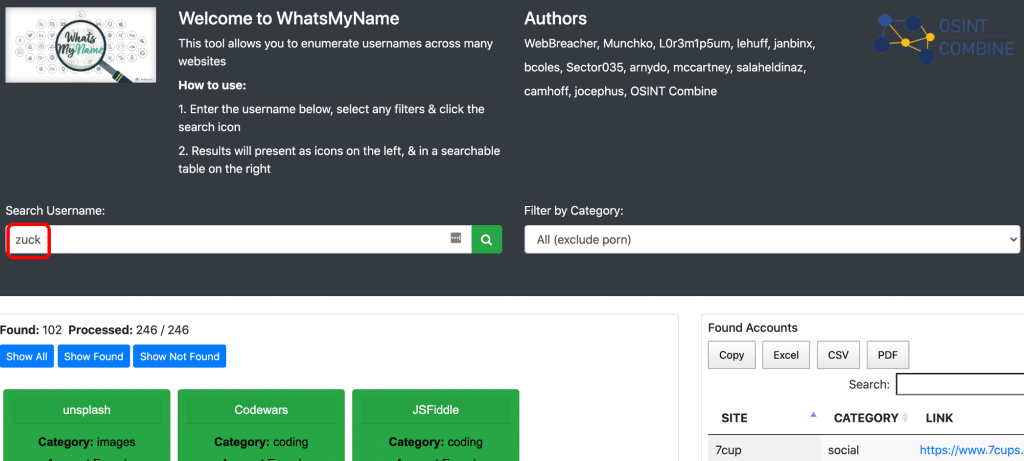
Task: Click the green magnifier search button
Action: 487,240
